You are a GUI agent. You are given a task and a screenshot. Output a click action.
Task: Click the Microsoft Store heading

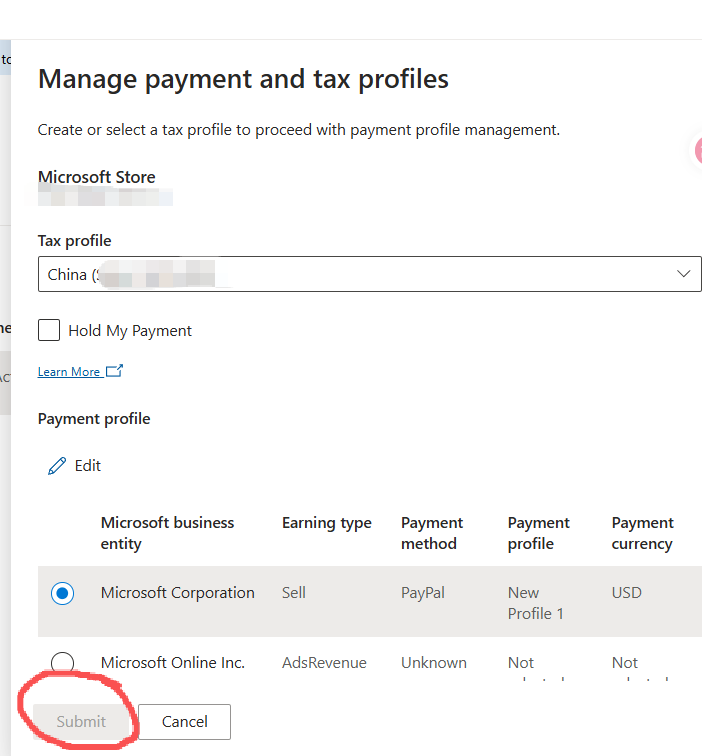pos(96,177)
